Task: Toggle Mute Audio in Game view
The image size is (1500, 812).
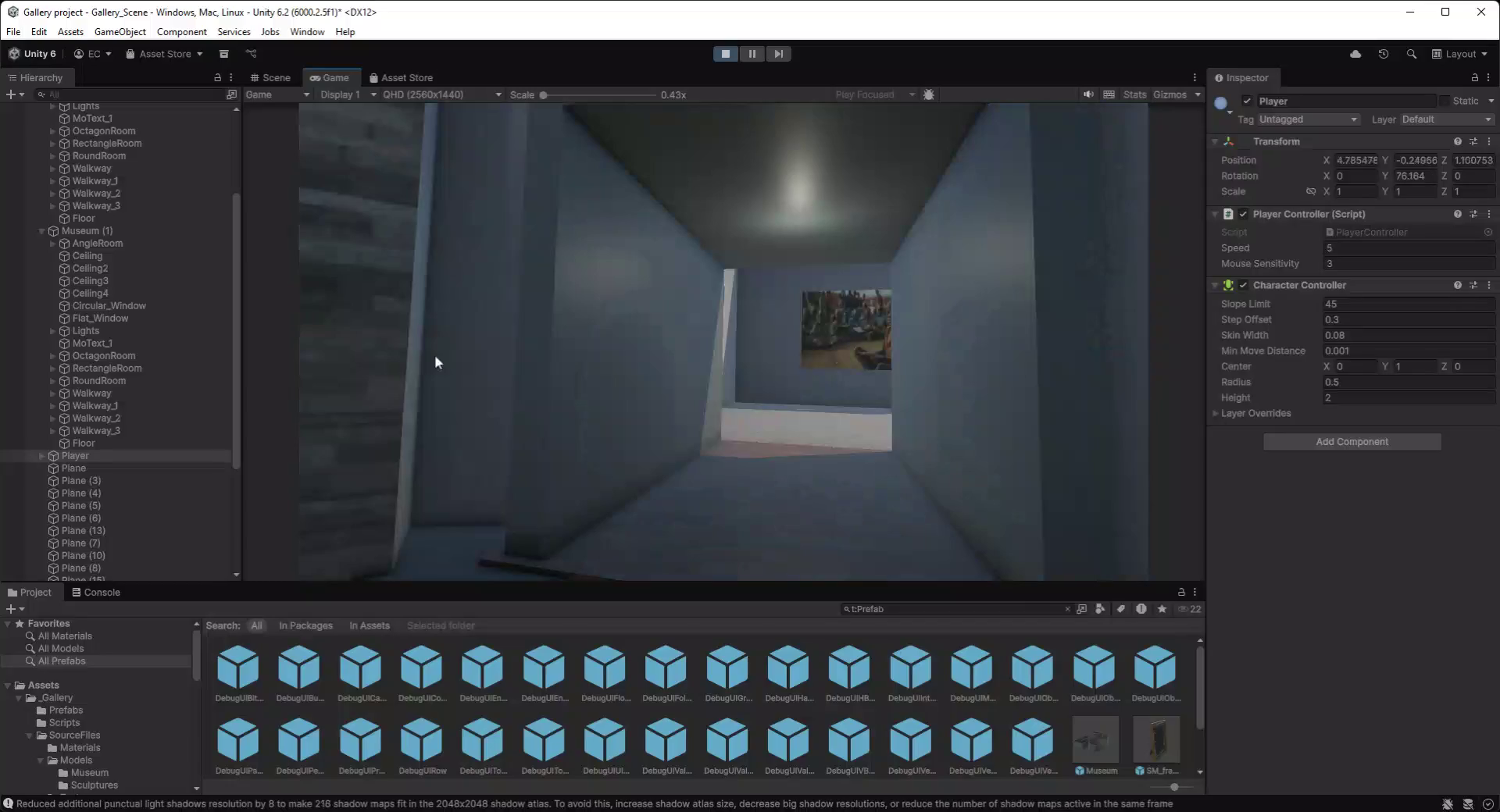Action: 1088,94
